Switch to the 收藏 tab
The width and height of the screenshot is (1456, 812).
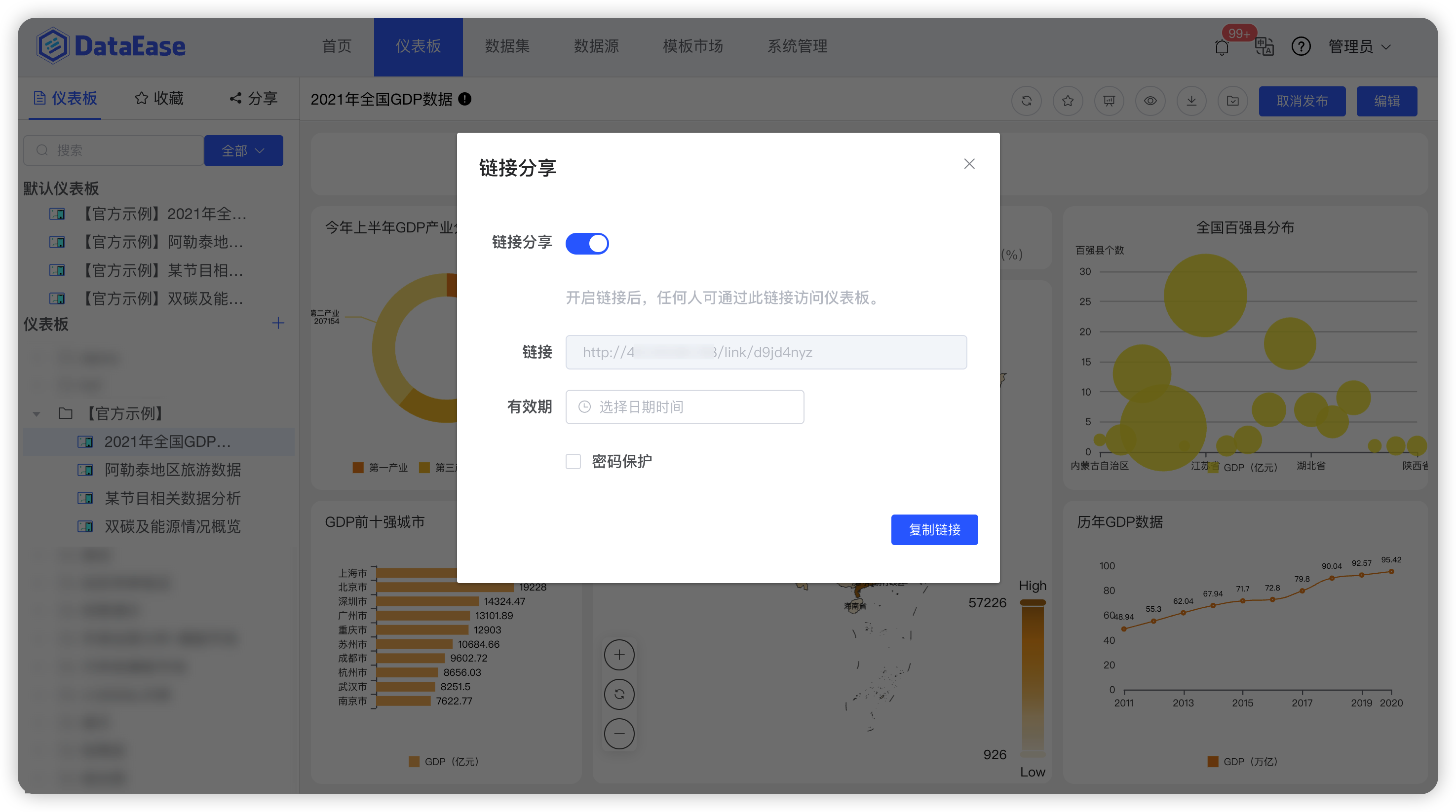coord(159,98)
